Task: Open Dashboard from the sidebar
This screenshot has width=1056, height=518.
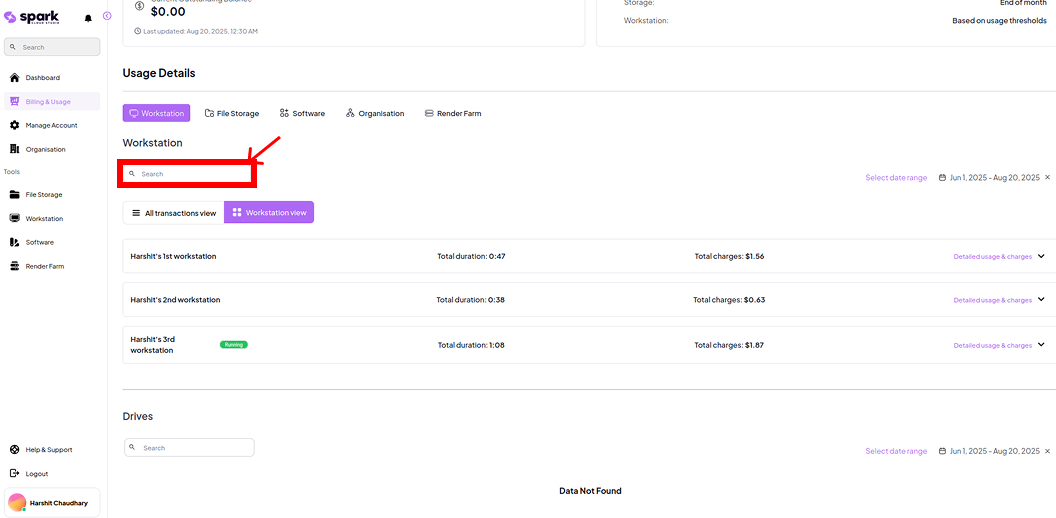Action: [x=42, y=78]
